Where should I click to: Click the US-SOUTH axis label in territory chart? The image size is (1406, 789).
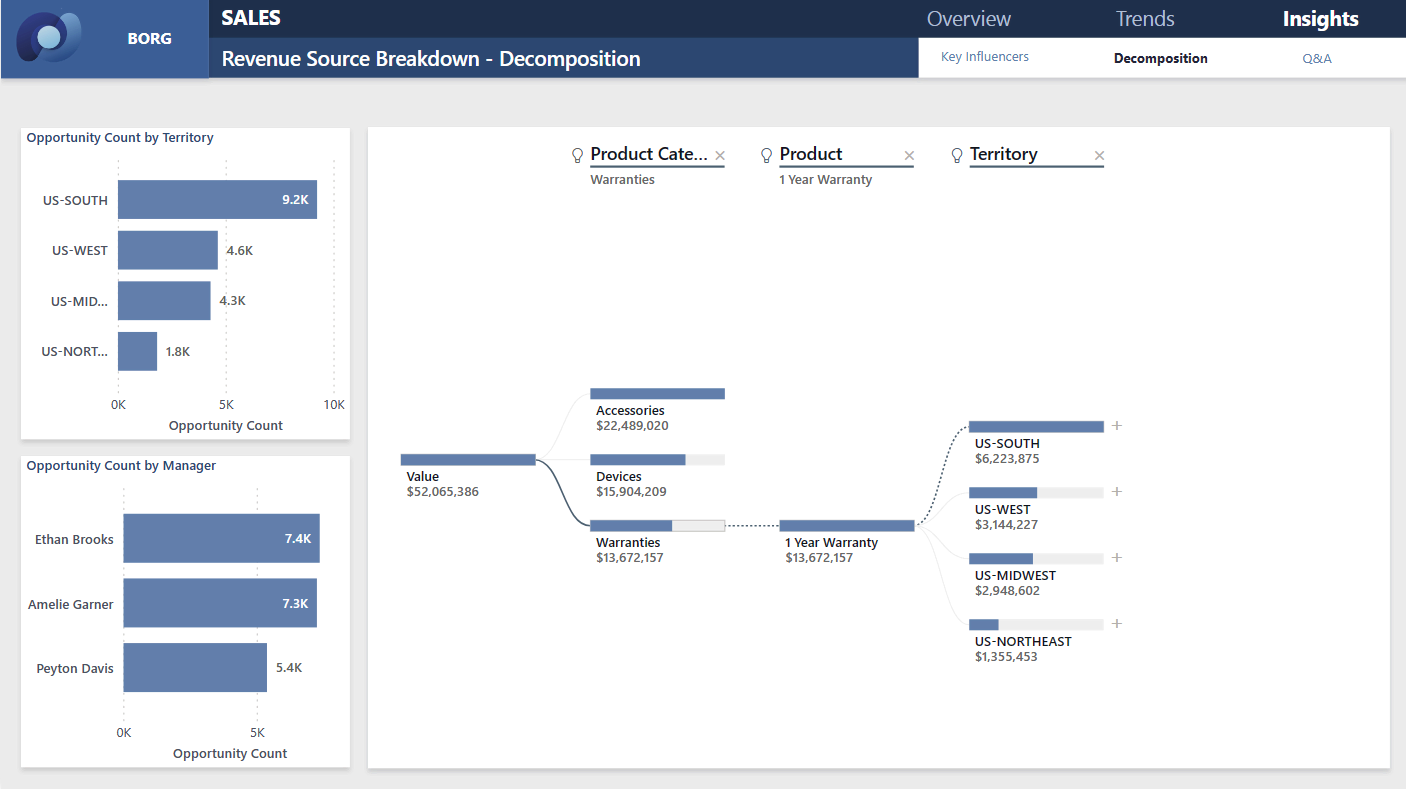[75, 200]
